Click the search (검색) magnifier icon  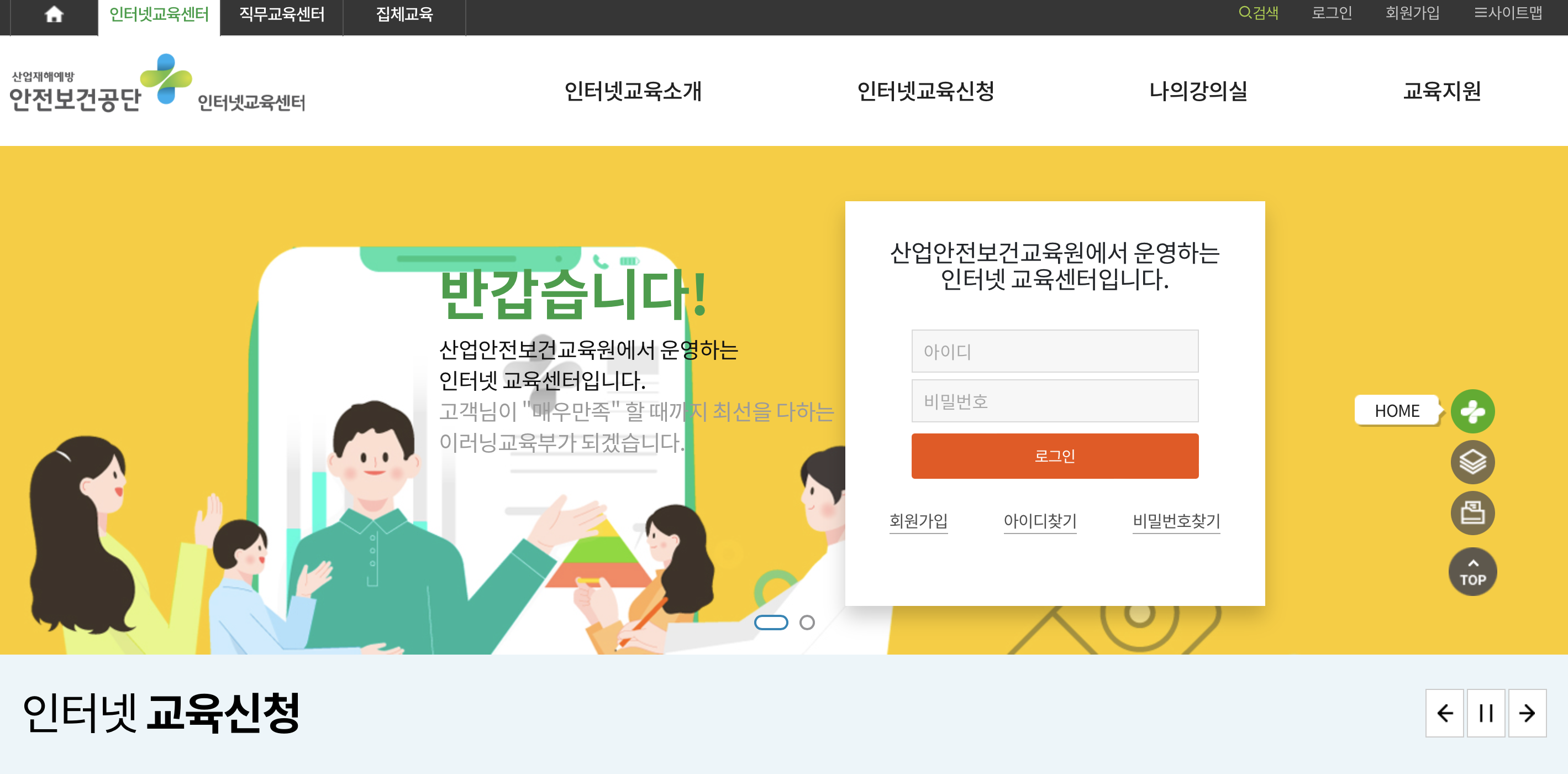point(1245,13)
